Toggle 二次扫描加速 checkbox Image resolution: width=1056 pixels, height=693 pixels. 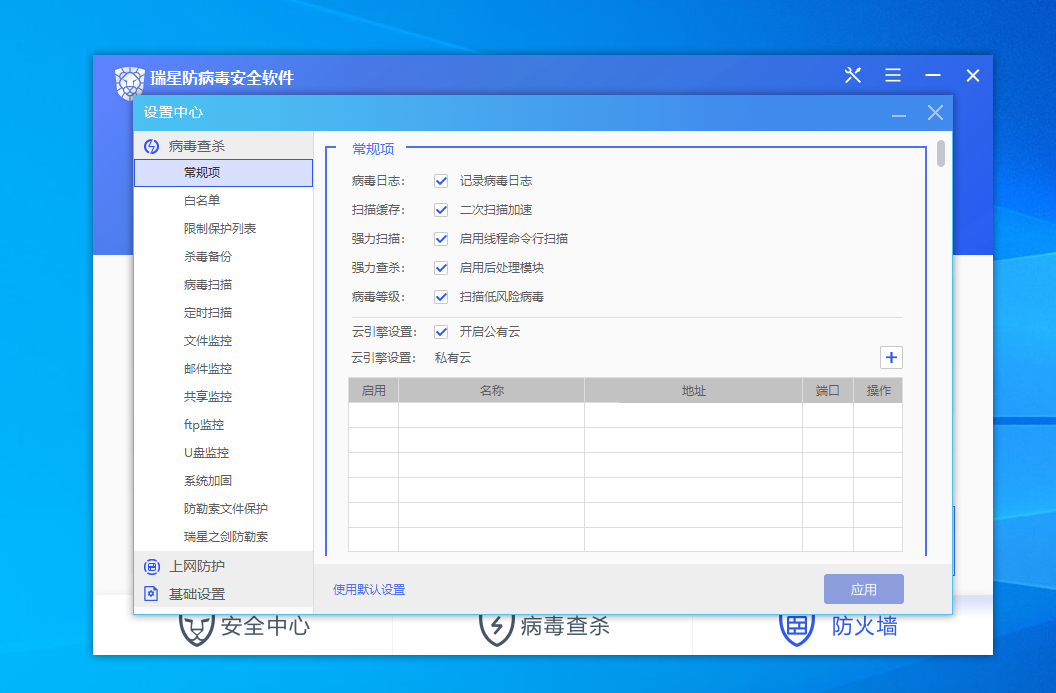tap(441, 210)
